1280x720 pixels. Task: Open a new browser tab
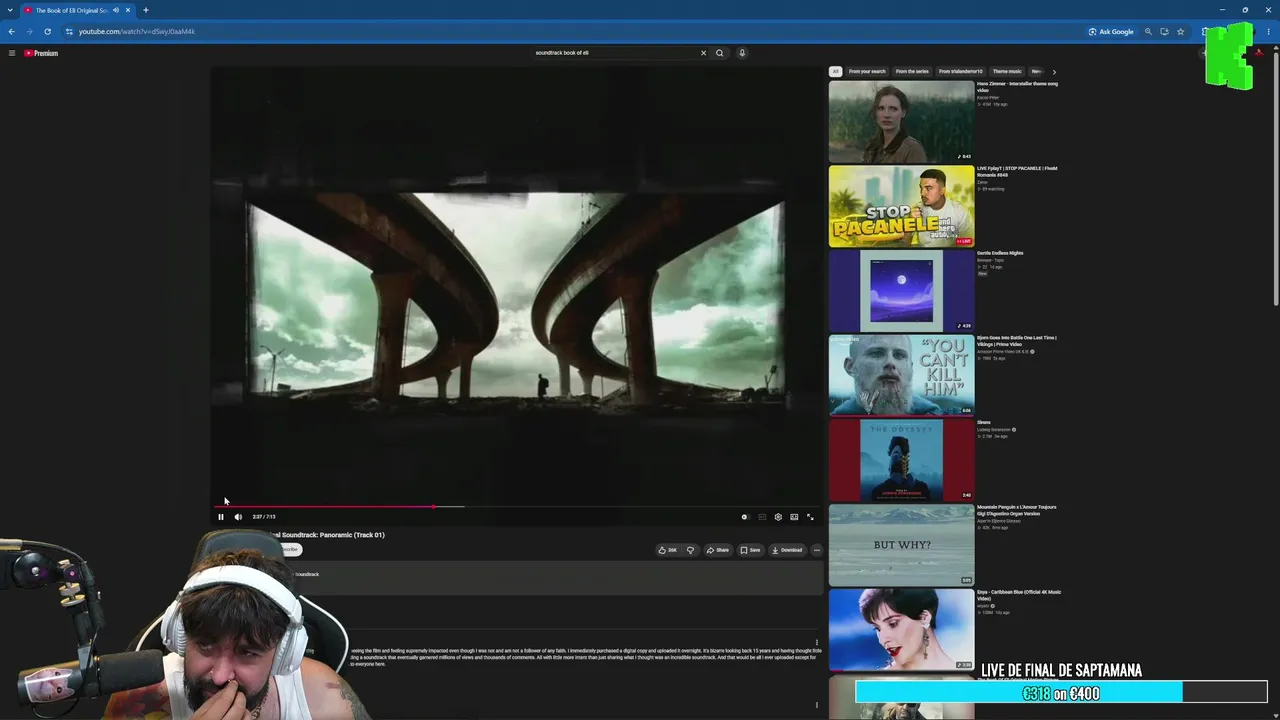point(146,10)
